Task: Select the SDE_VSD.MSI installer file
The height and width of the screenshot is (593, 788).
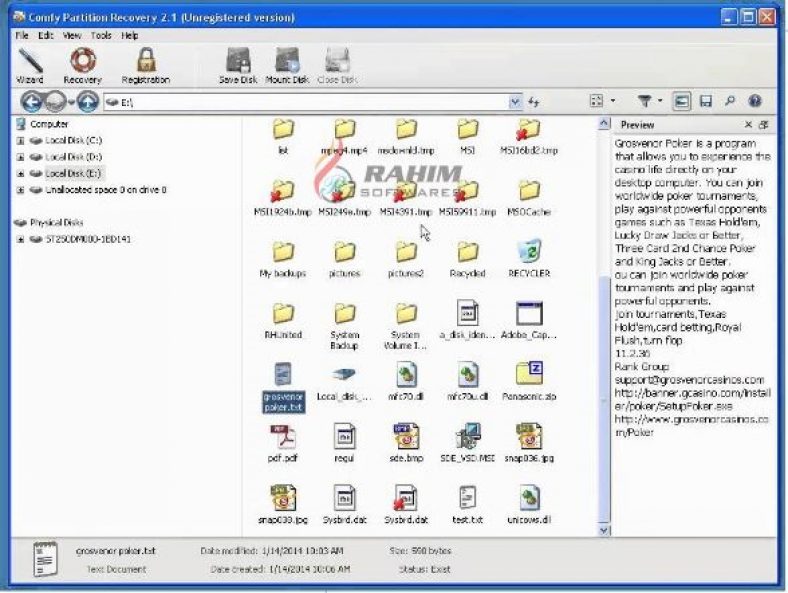Action: [467, 443]
